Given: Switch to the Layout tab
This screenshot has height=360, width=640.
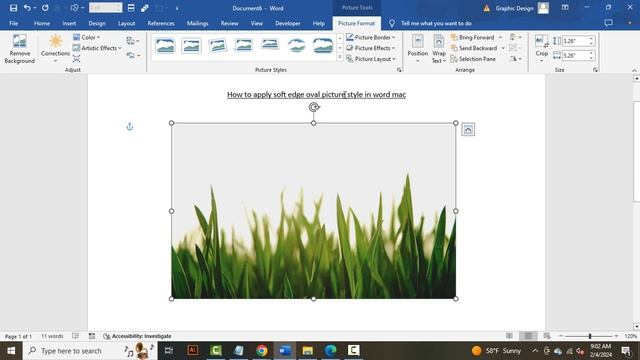Looking at the screenshot, I should [x=126, y=23].
